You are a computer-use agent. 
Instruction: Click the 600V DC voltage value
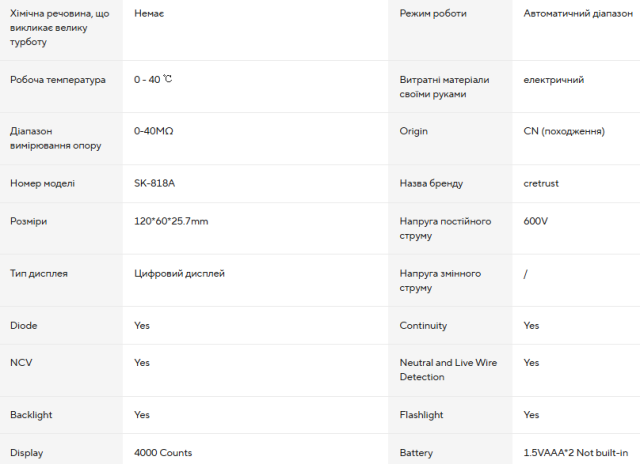tap(536, 221)
